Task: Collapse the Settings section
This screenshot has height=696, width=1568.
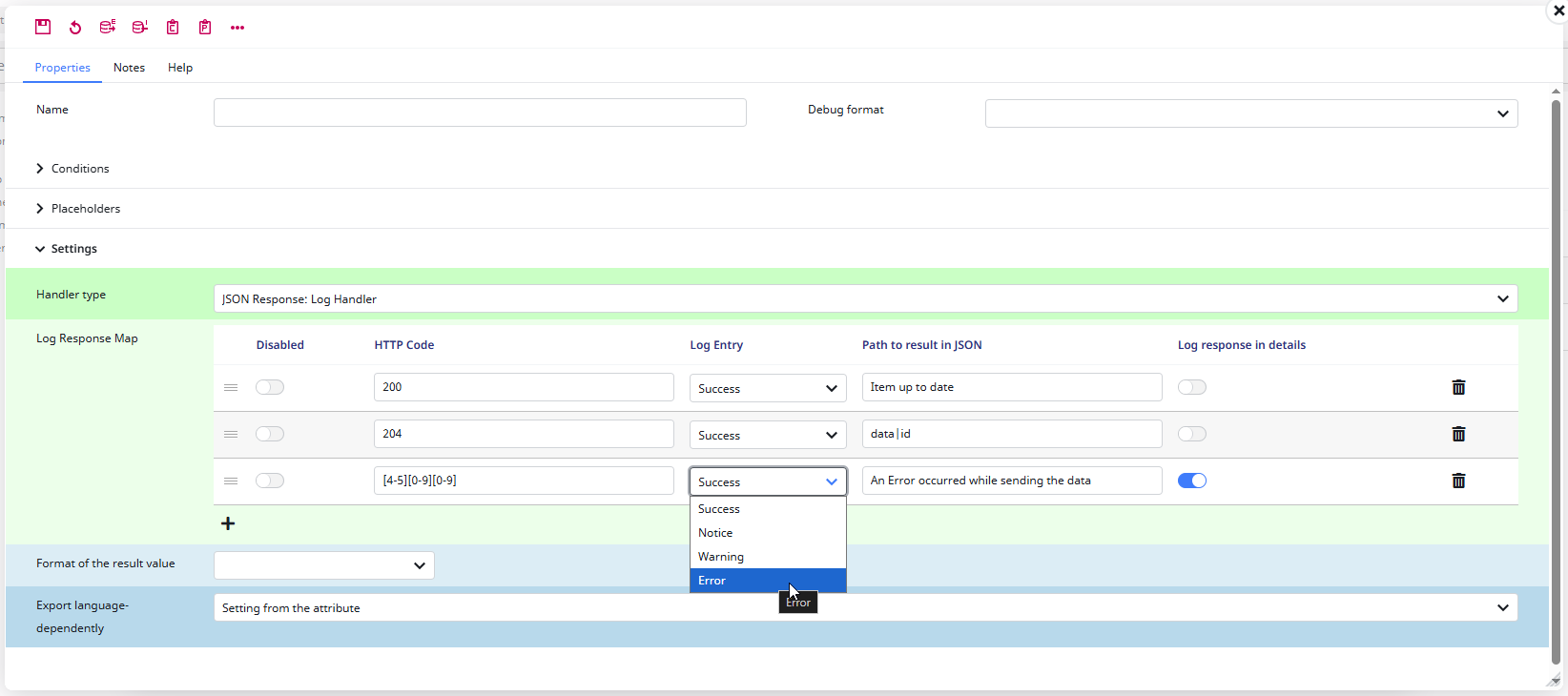Action: [67, 249]
